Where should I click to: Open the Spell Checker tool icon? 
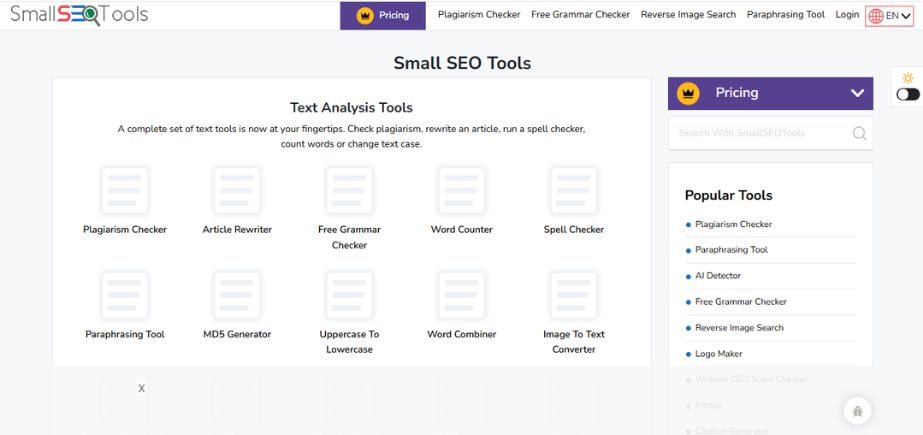(x=573, y=191)
